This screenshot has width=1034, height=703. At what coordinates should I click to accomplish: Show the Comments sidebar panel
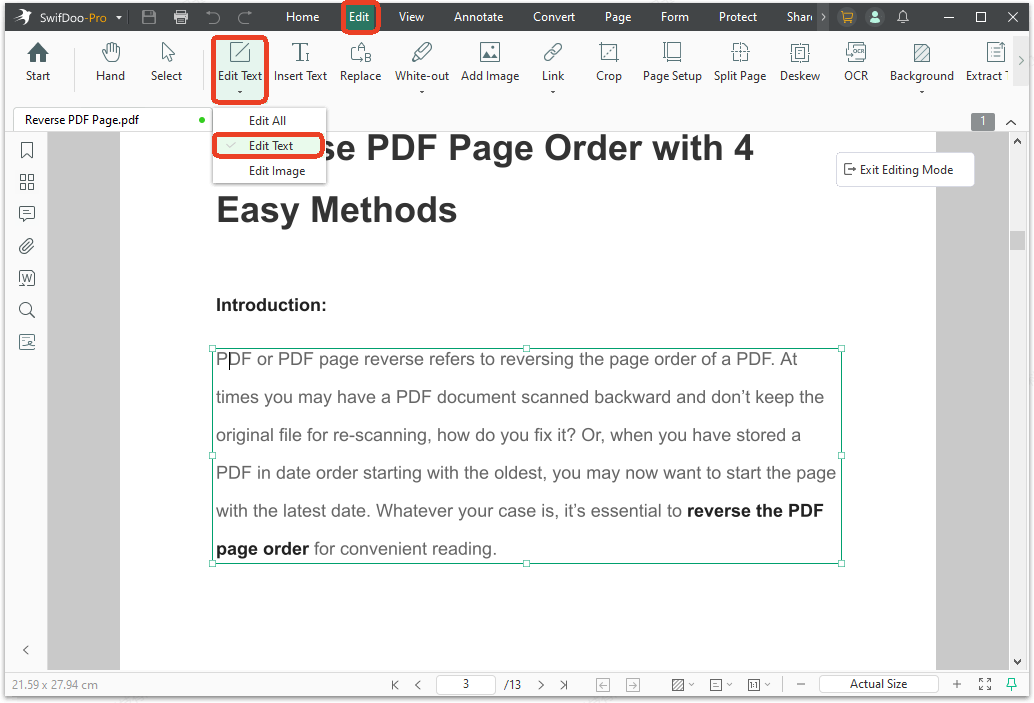(x=27, y=214)
